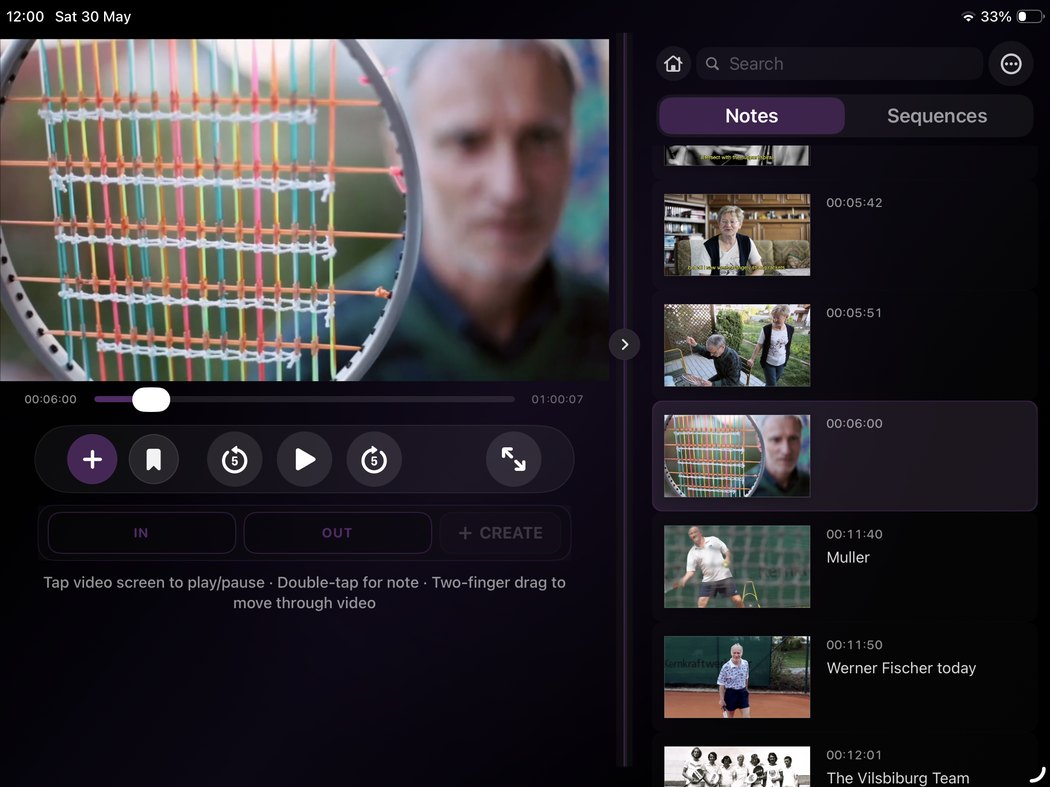
Task: Tap the bookmark icon button
Action: coord(153,459)
